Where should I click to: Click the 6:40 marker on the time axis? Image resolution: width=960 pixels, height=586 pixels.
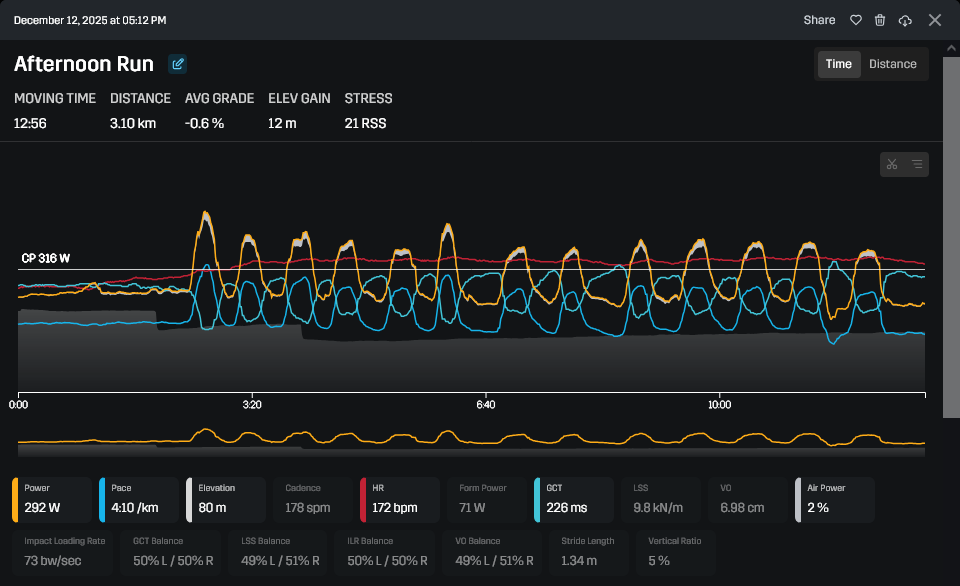click(486, 404)
